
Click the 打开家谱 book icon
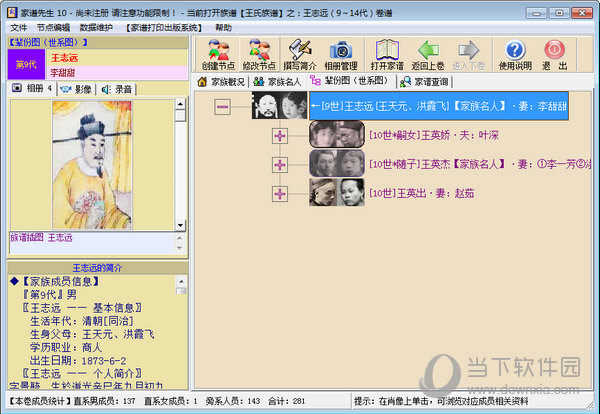(x=387, y=54)
